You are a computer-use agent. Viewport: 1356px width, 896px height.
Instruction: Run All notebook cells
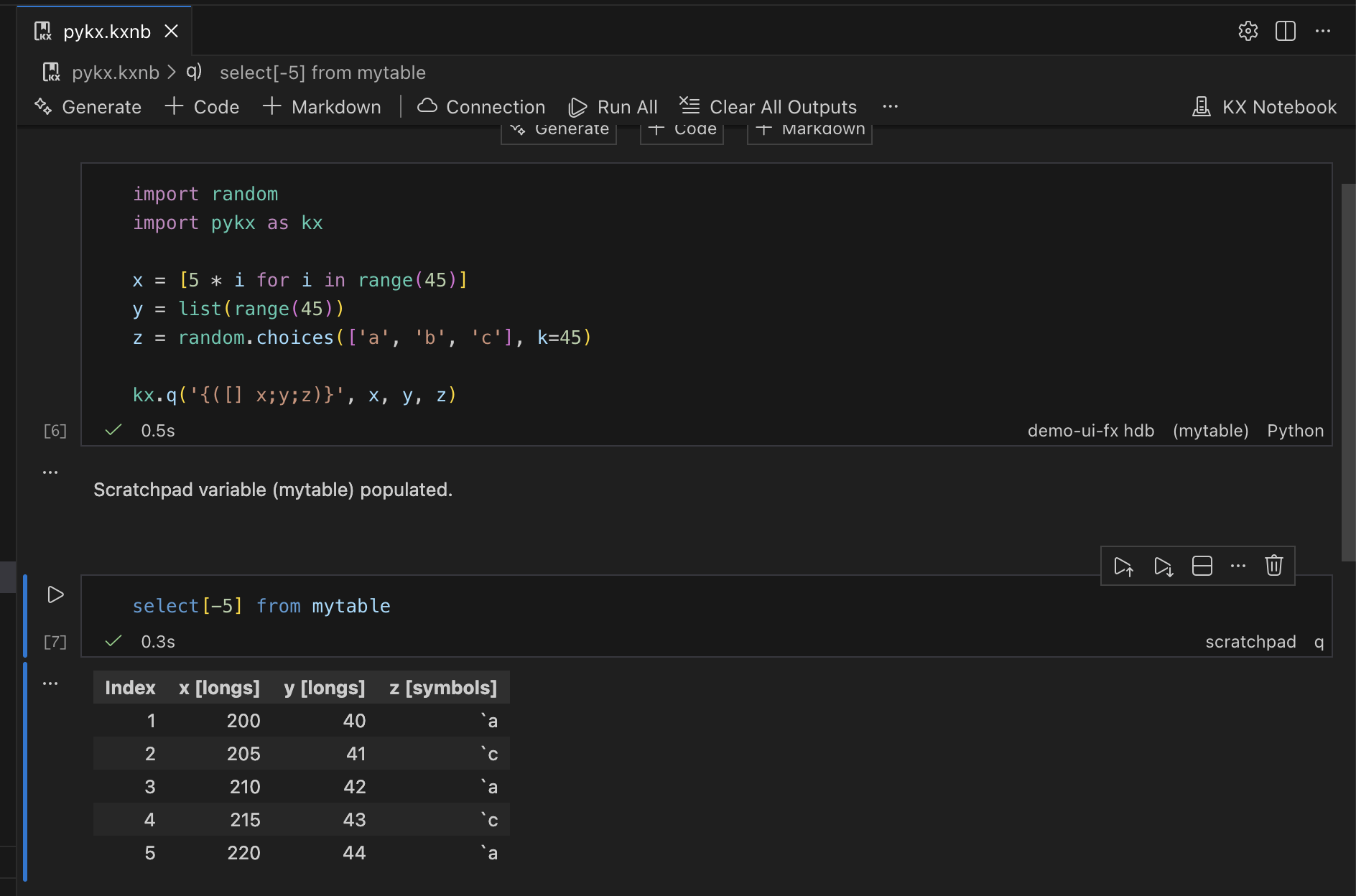613,106
